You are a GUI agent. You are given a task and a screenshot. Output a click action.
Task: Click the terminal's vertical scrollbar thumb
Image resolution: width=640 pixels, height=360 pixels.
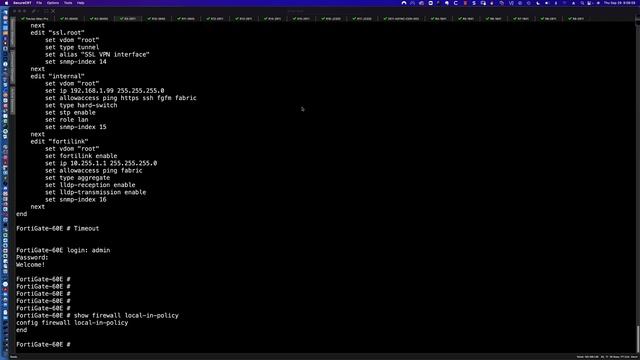click(x=638, y=339)
